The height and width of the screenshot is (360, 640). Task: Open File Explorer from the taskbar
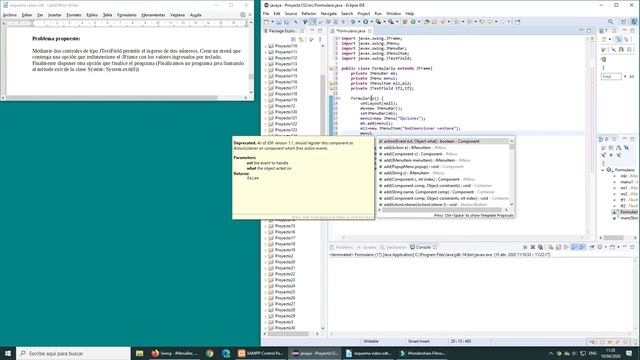[x=140, y=353]
